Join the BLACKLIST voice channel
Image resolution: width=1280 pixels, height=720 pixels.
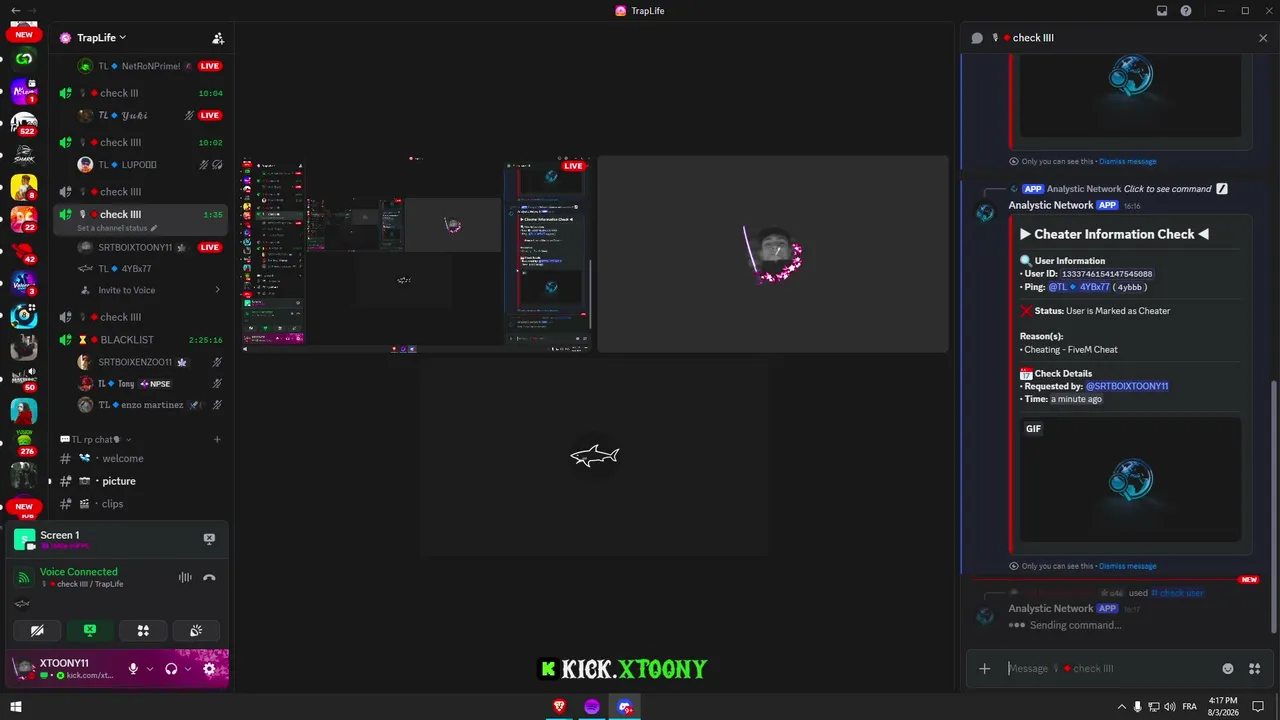pos(141,340)
